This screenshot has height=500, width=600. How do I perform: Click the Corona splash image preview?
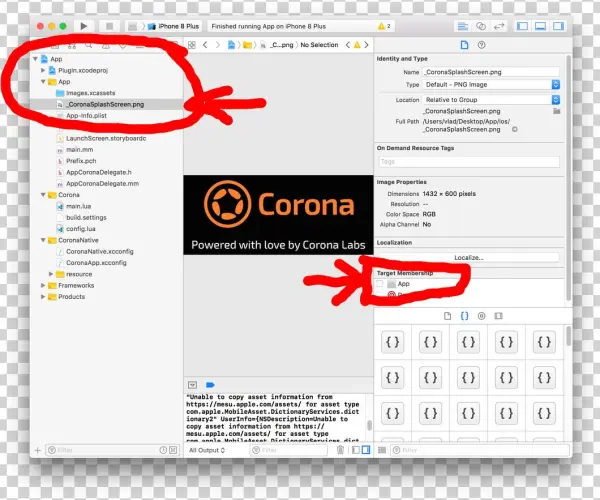[x=278, y=215]
